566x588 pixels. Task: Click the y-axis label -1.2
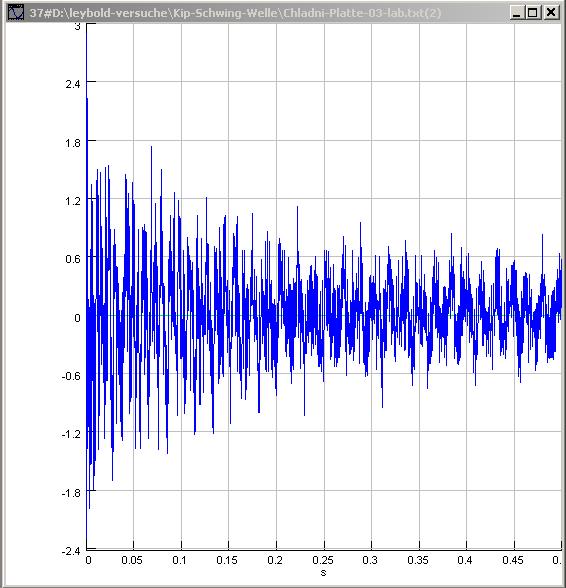[x=71, y=434]
